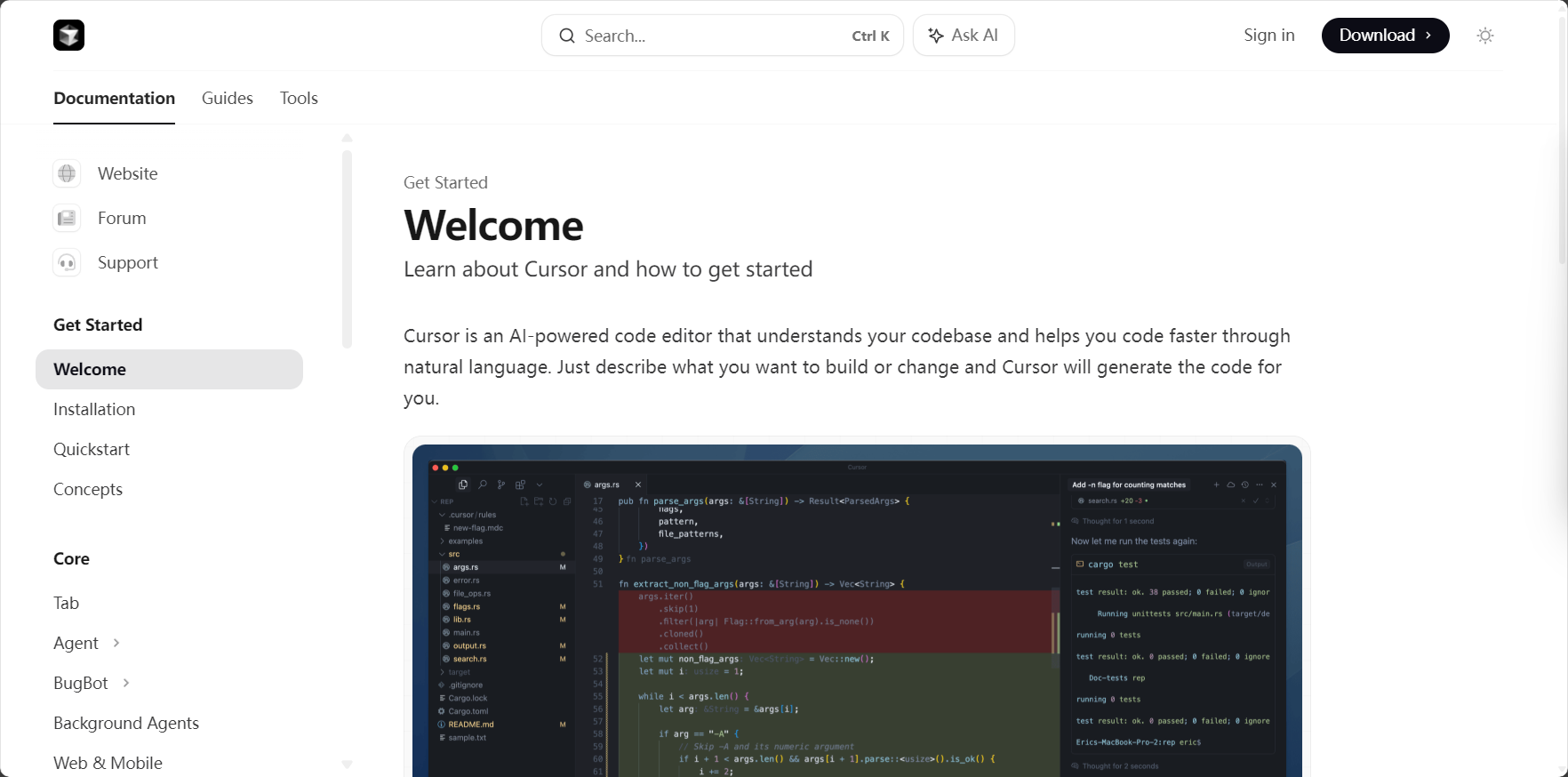Click the Cursor editor screenshot image
Screen dimensions: 1568x777
[x=857, y=611]
